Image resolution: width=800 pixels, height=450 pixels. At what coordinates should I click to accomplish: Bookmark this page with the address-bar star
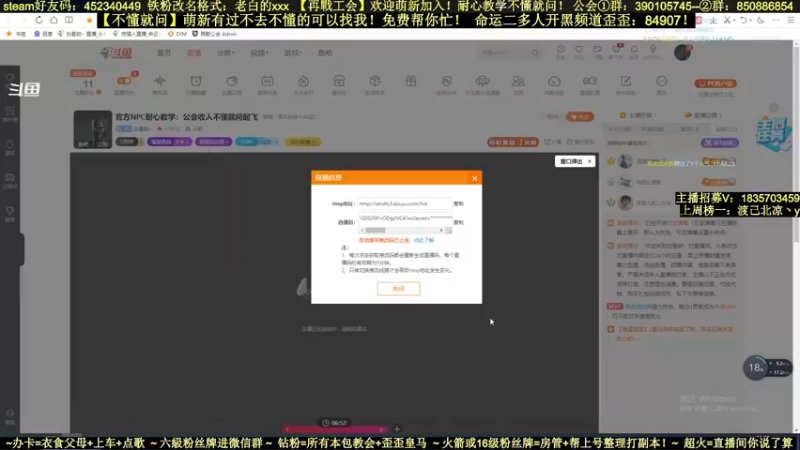[89, 20]
